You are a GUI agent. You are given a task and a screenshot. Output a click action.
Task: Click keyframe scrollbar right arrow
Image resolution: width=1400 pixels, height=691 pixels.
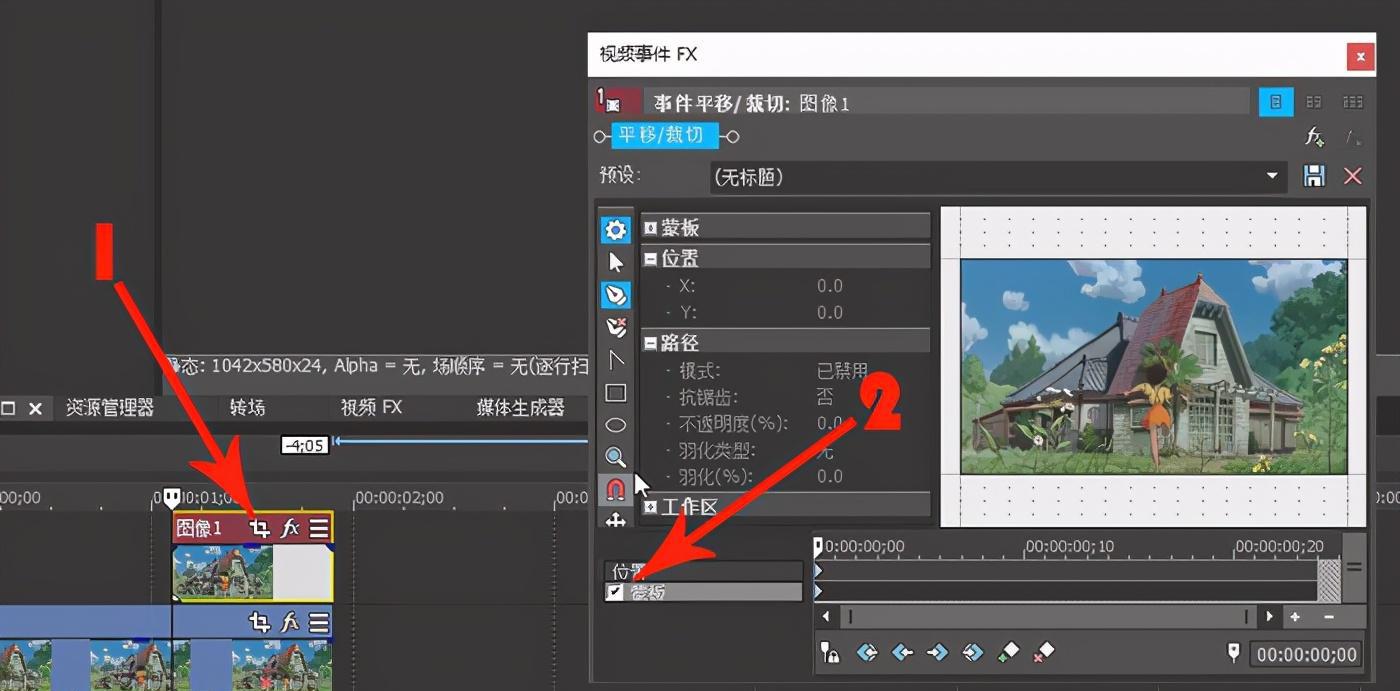pyautogui.click(x=1270, y=617)
